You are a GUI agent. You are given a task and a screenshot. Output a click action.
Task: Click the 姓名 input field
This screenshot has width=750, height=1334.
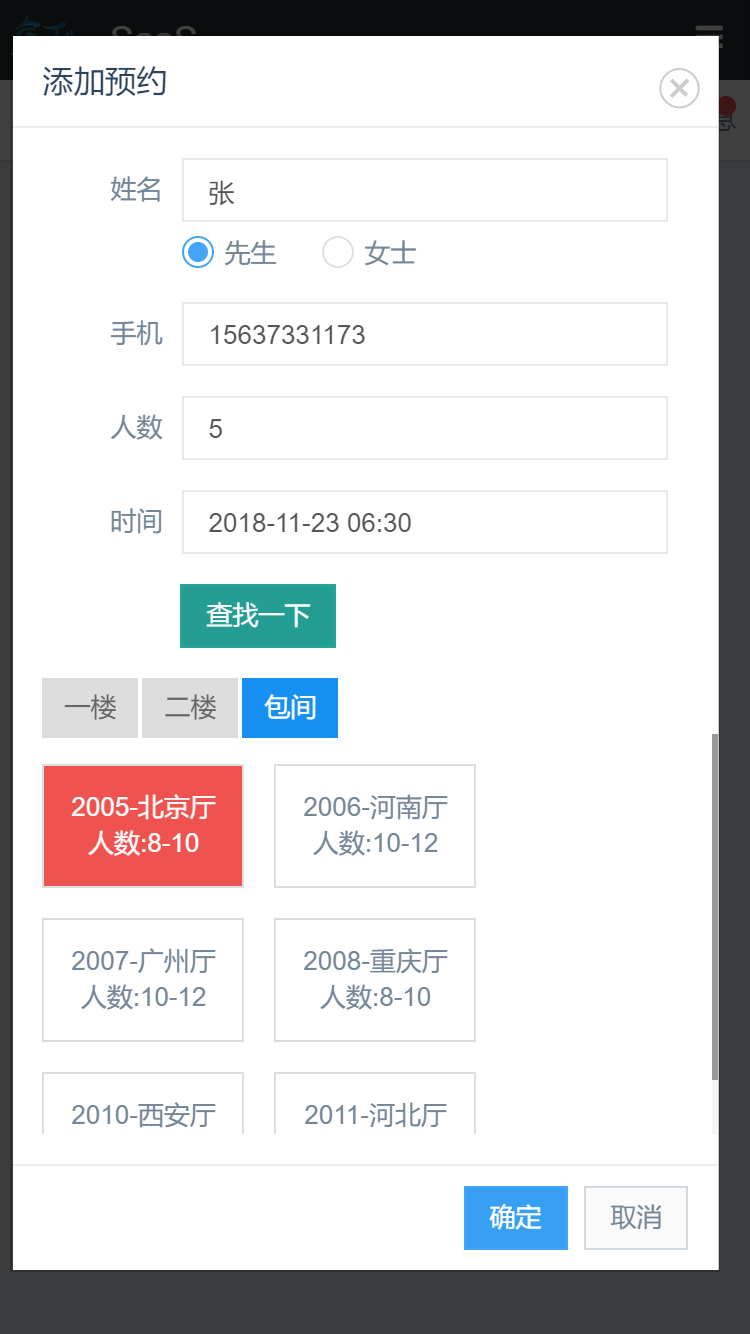[424, 190]
